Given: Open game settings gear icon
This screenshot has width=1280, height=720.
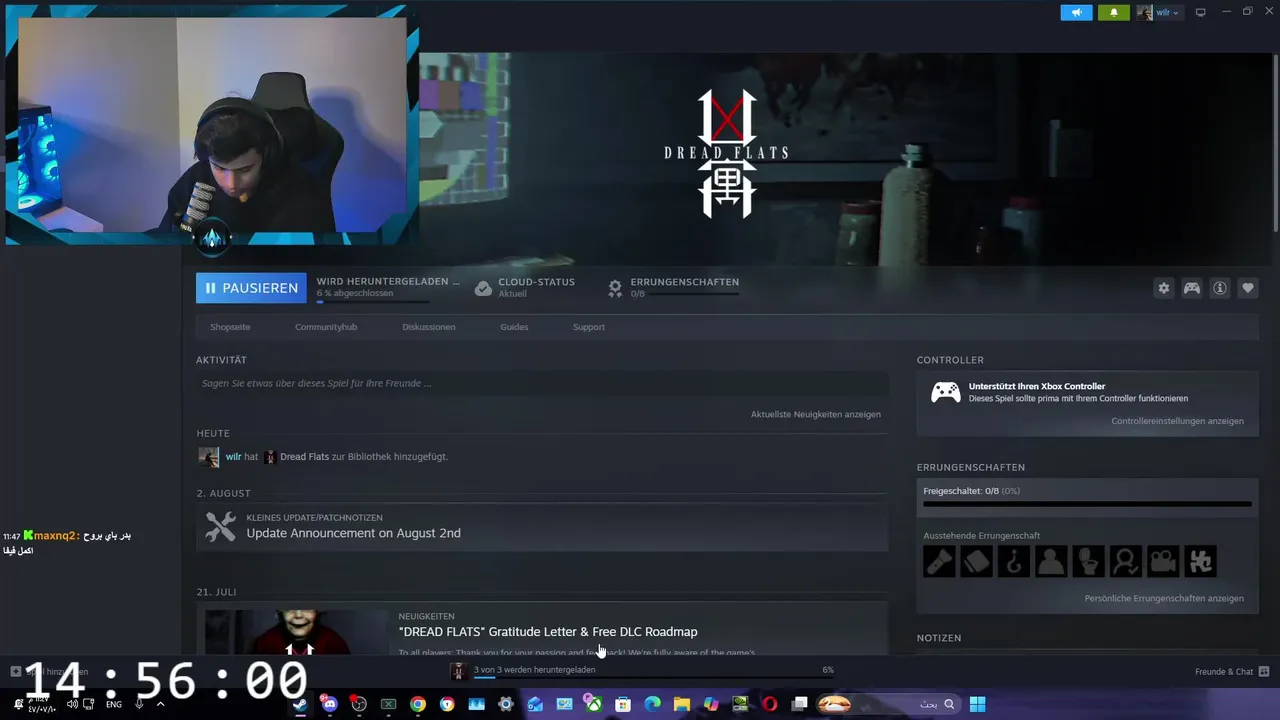Looking at the screenshot, I should pos(1163,288).
